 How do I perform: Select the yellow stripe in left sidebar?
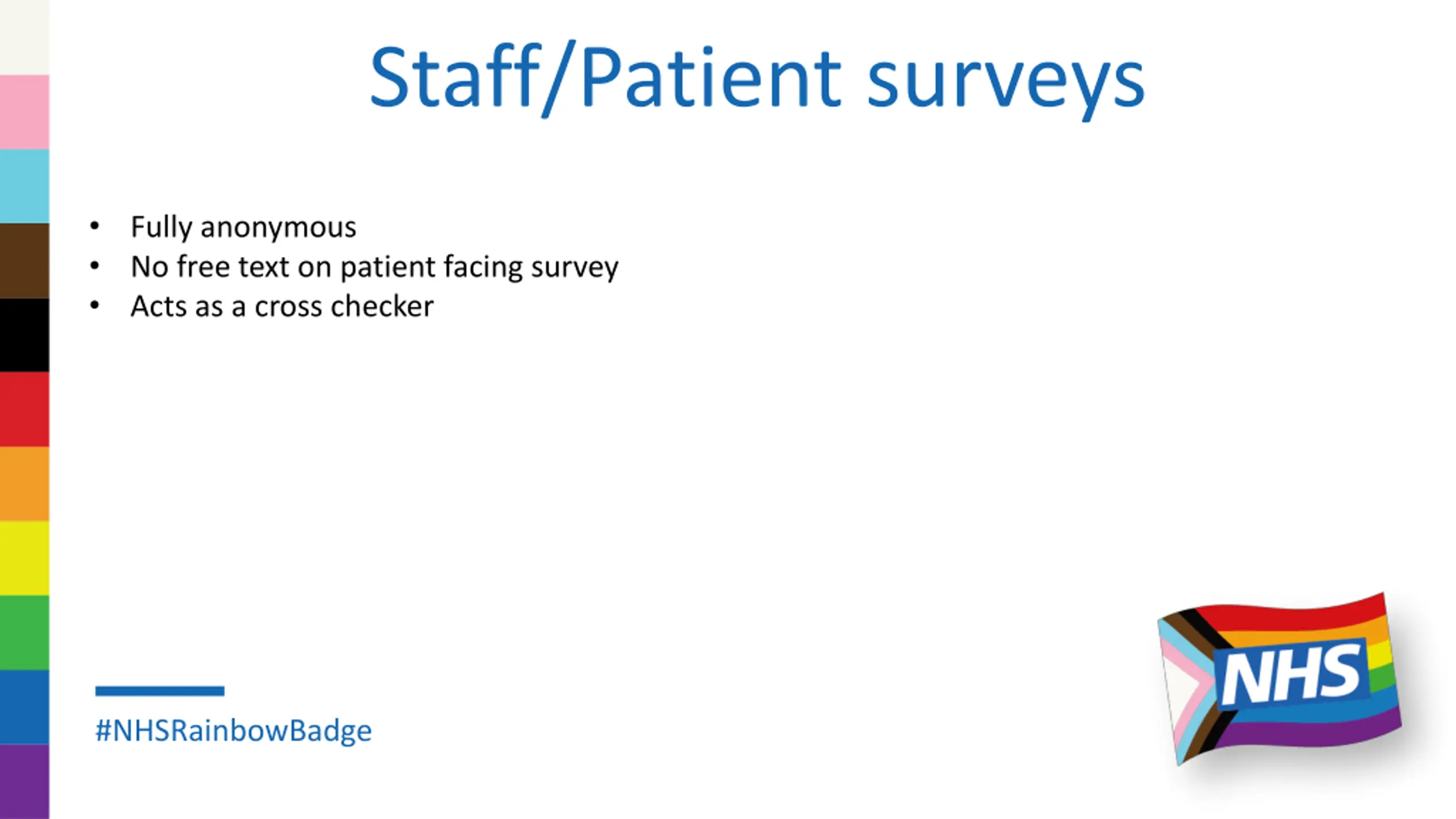click(24, 559)
